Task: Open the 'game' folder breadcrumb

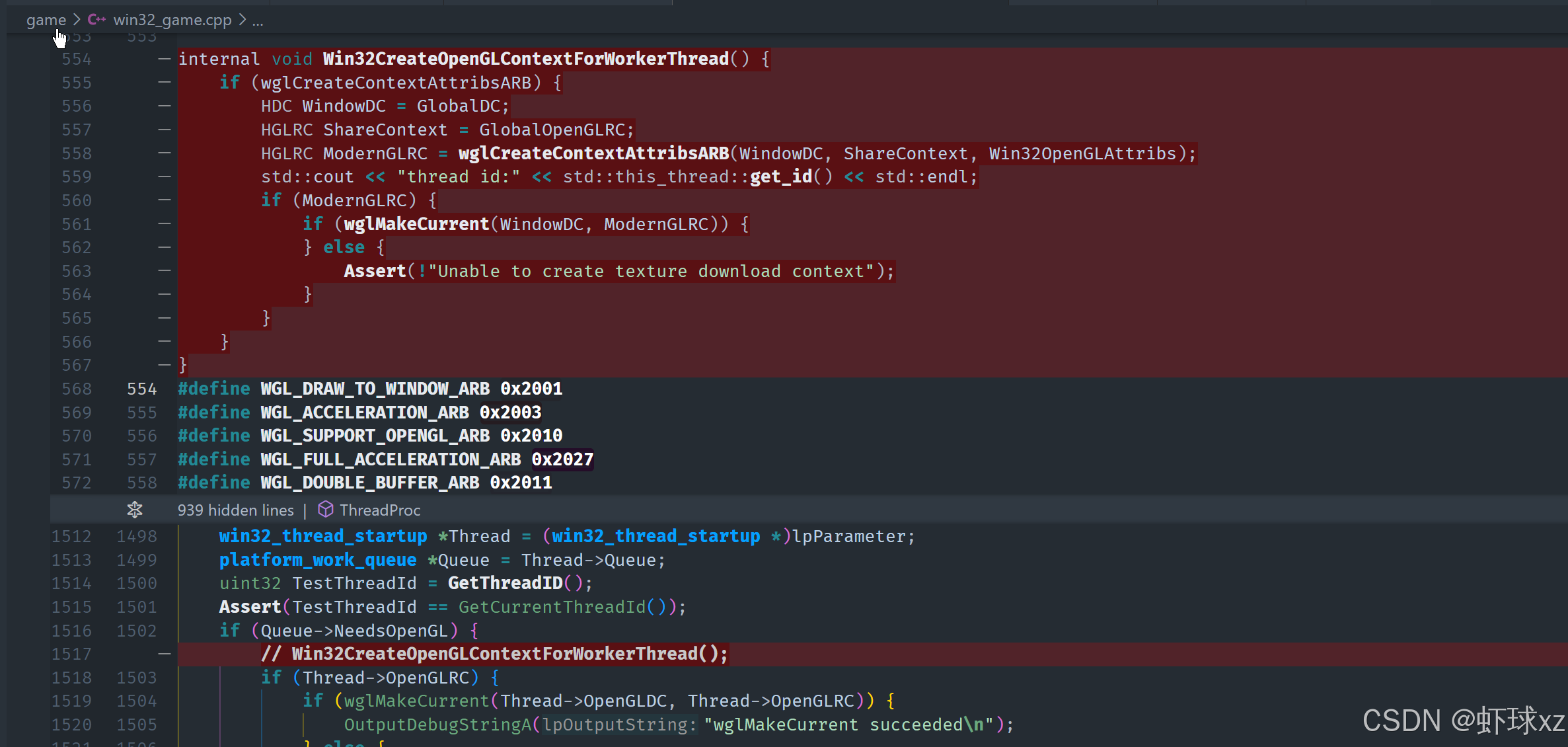Action: (x=46, y=20)
